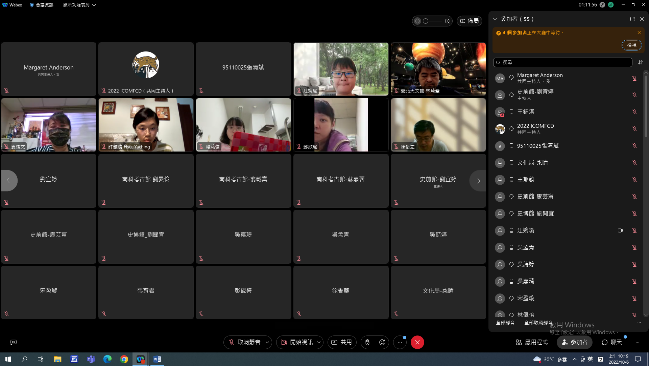Open Google Chrome from taskbar

point(124,359)
